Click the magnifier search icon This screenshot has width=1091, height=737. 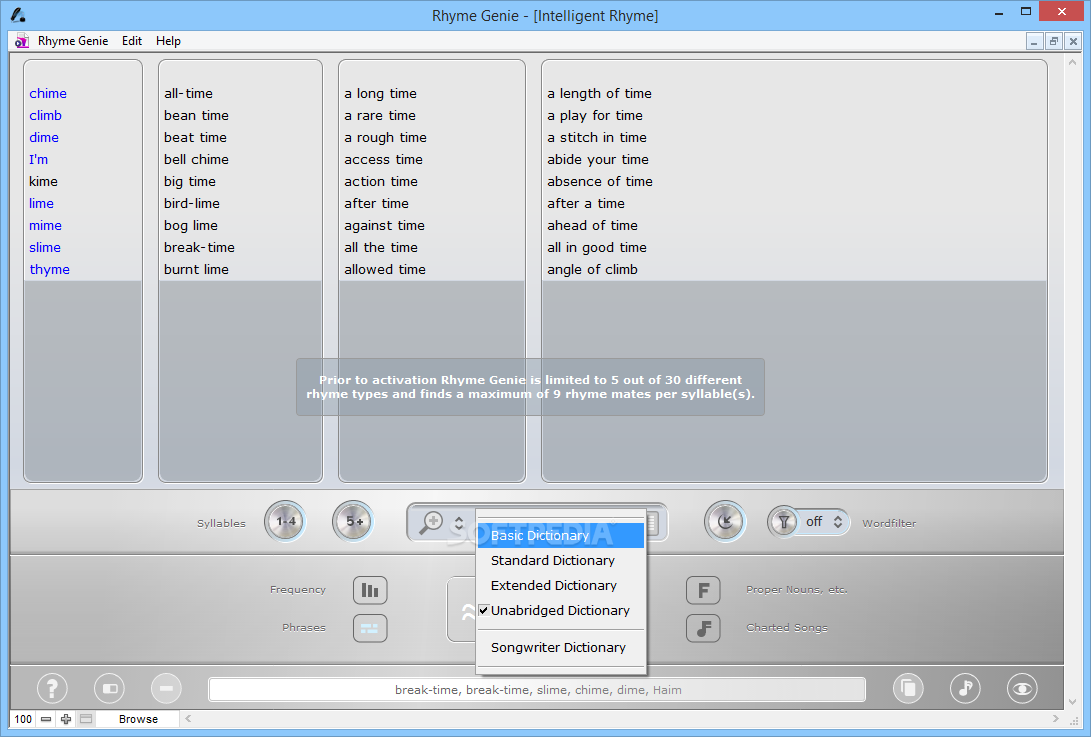[431, 522]
